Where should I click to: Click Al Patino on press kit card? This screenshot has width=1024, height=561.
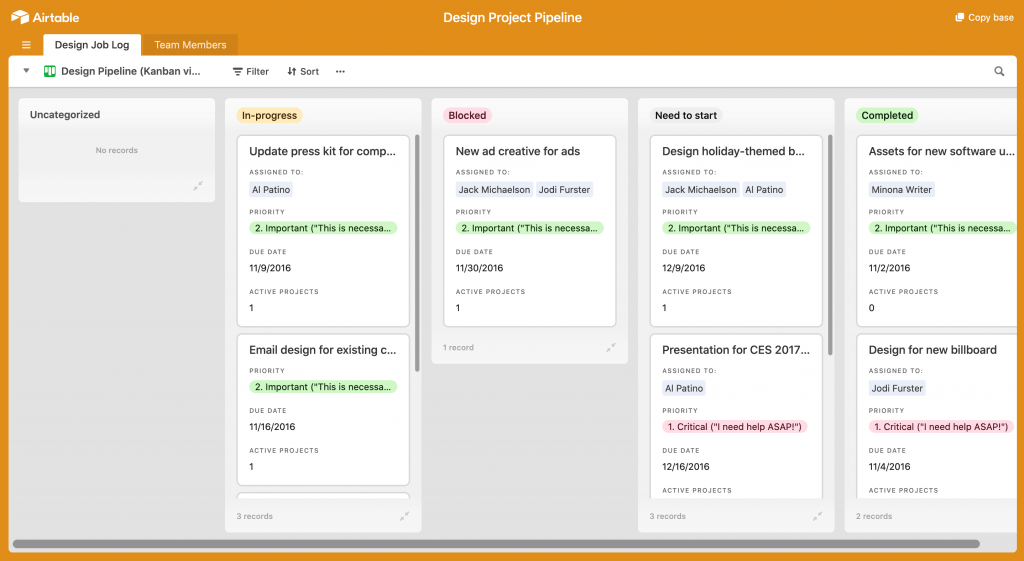[x=271, y=189]
